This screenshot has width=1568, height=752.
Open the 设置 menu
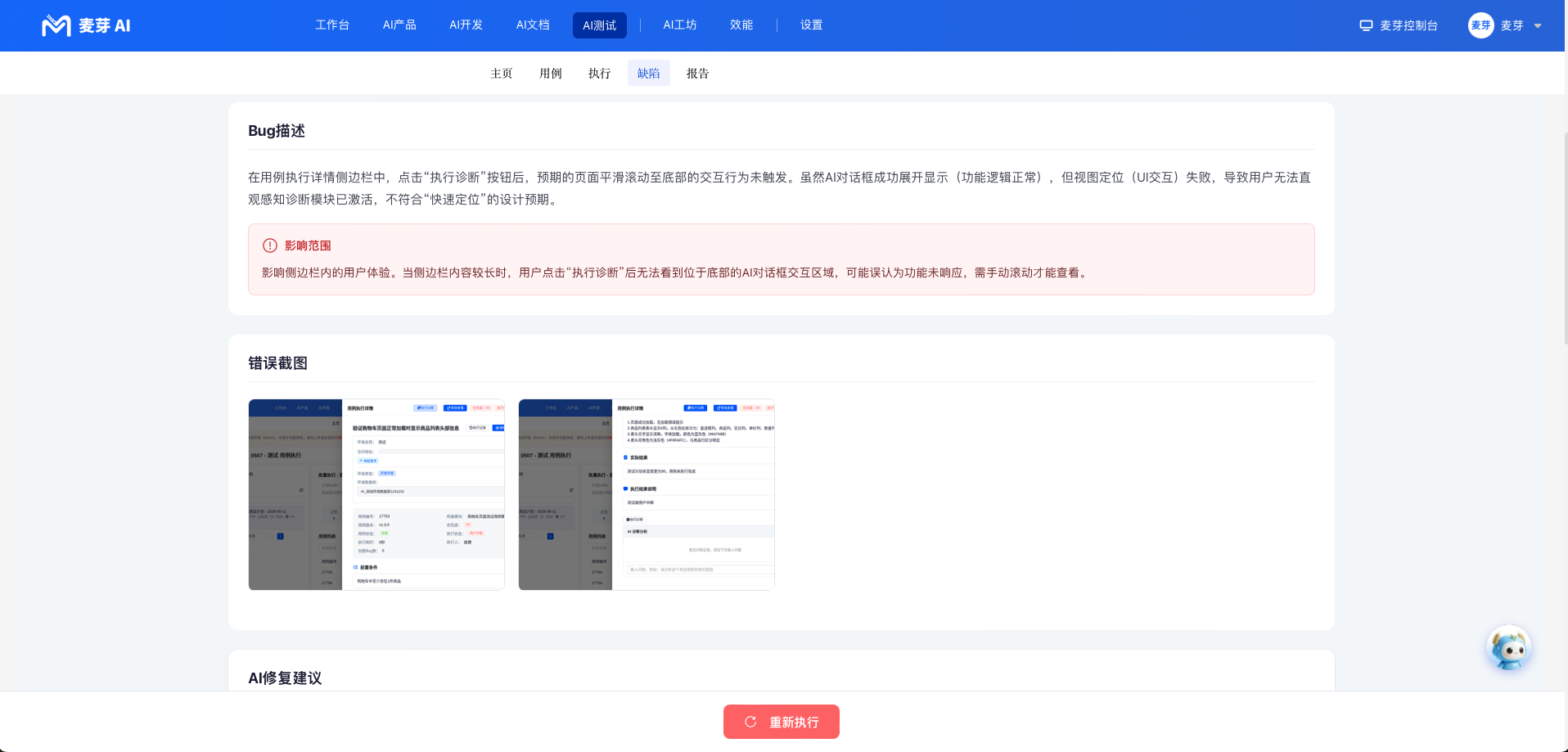coord(812,25)
